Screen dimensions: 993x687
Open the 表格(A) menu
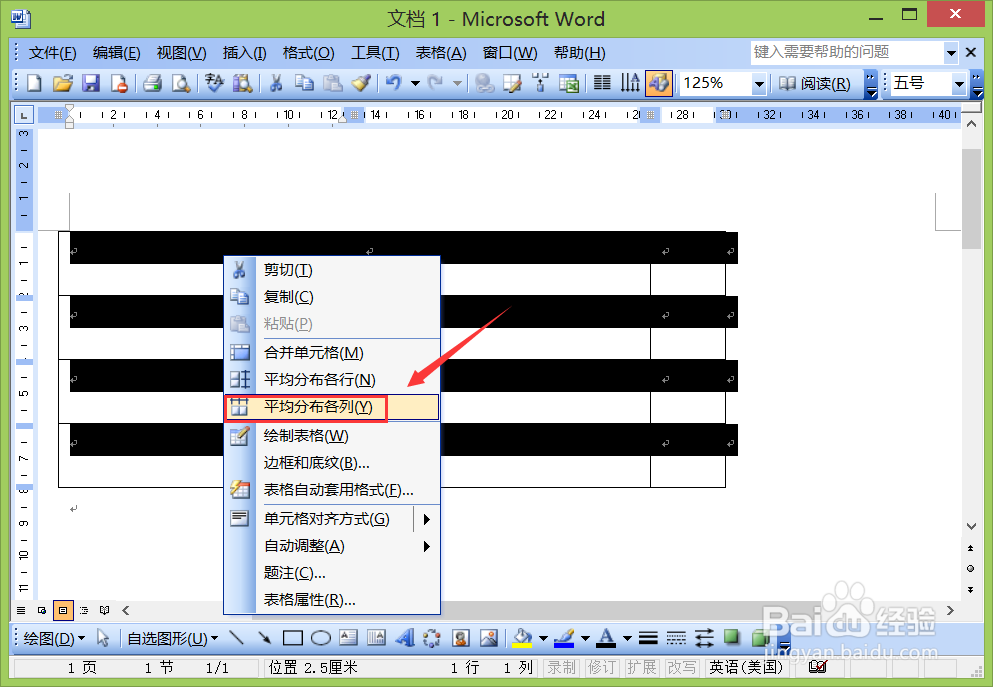point(441,53)
